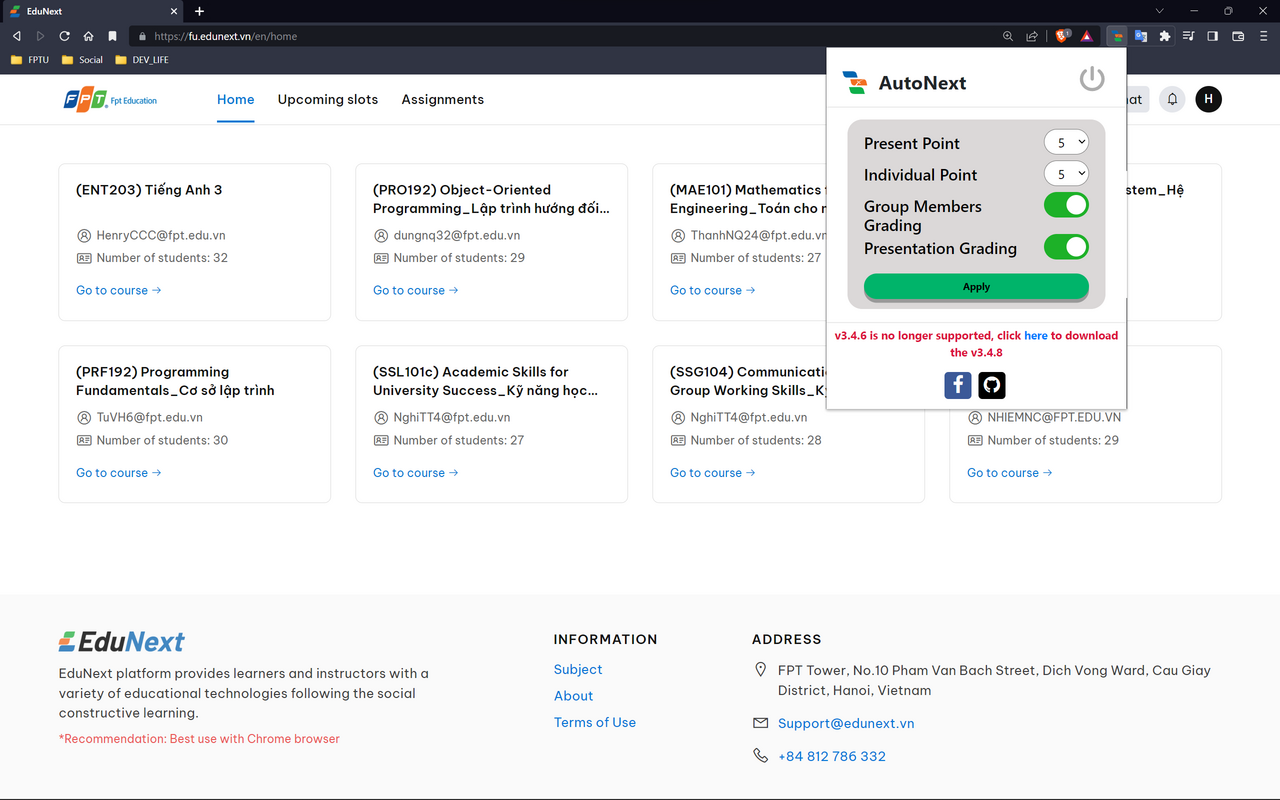Open the FPTU bookmarks folder

tap(30, 60)
